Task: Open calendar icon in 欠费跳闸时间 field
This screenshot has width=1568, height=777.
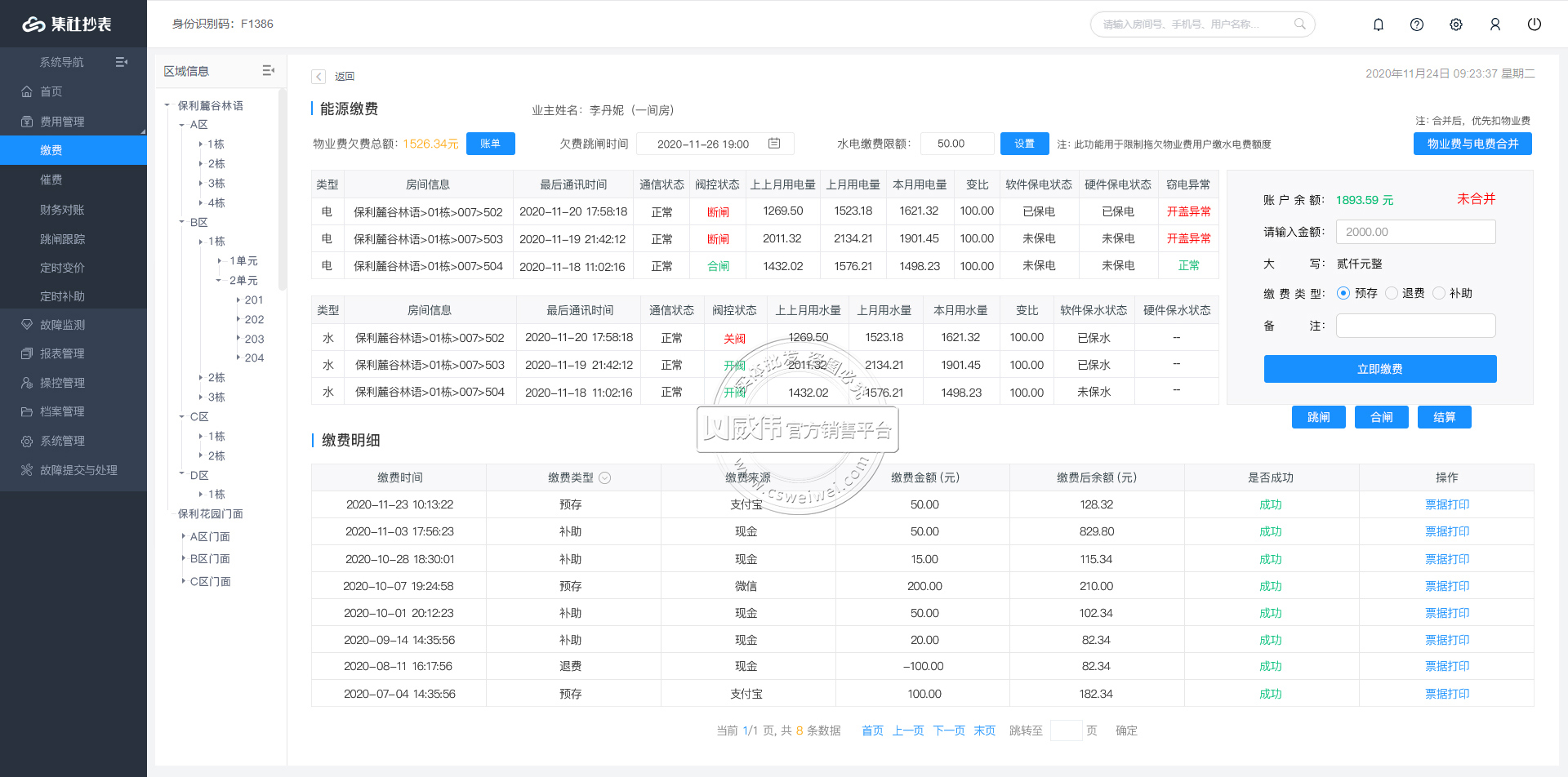Action: (774, 144)
